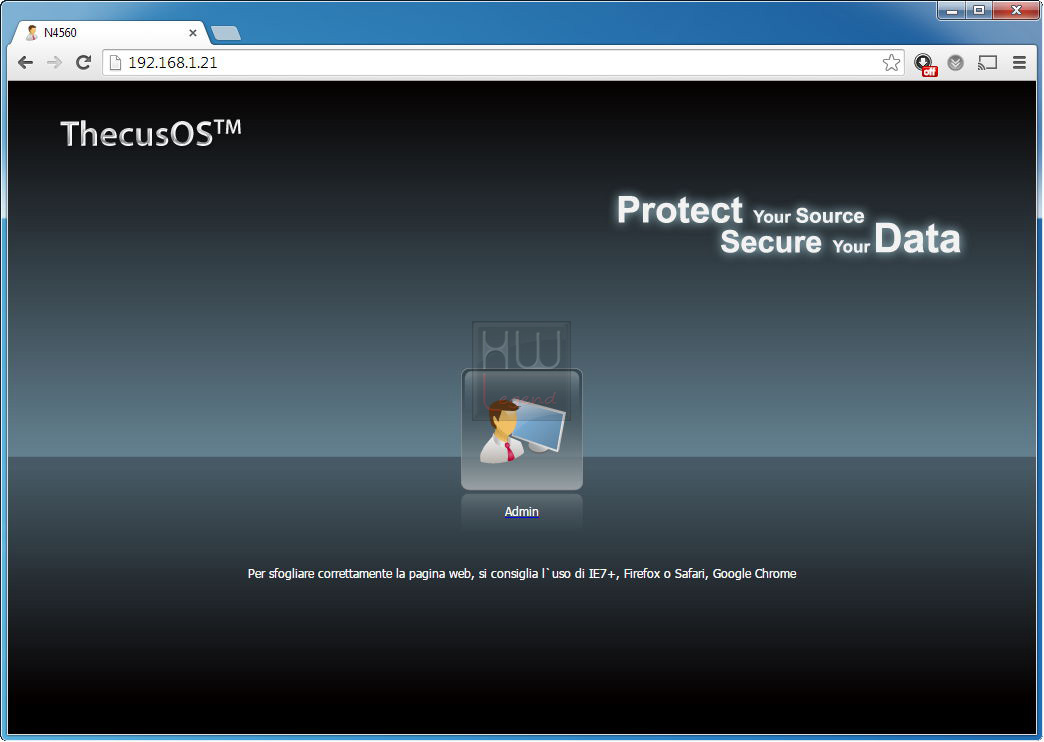Click the browser back arrow
The height and width of the screenshot is (742, 1044).
click(25, 63)
